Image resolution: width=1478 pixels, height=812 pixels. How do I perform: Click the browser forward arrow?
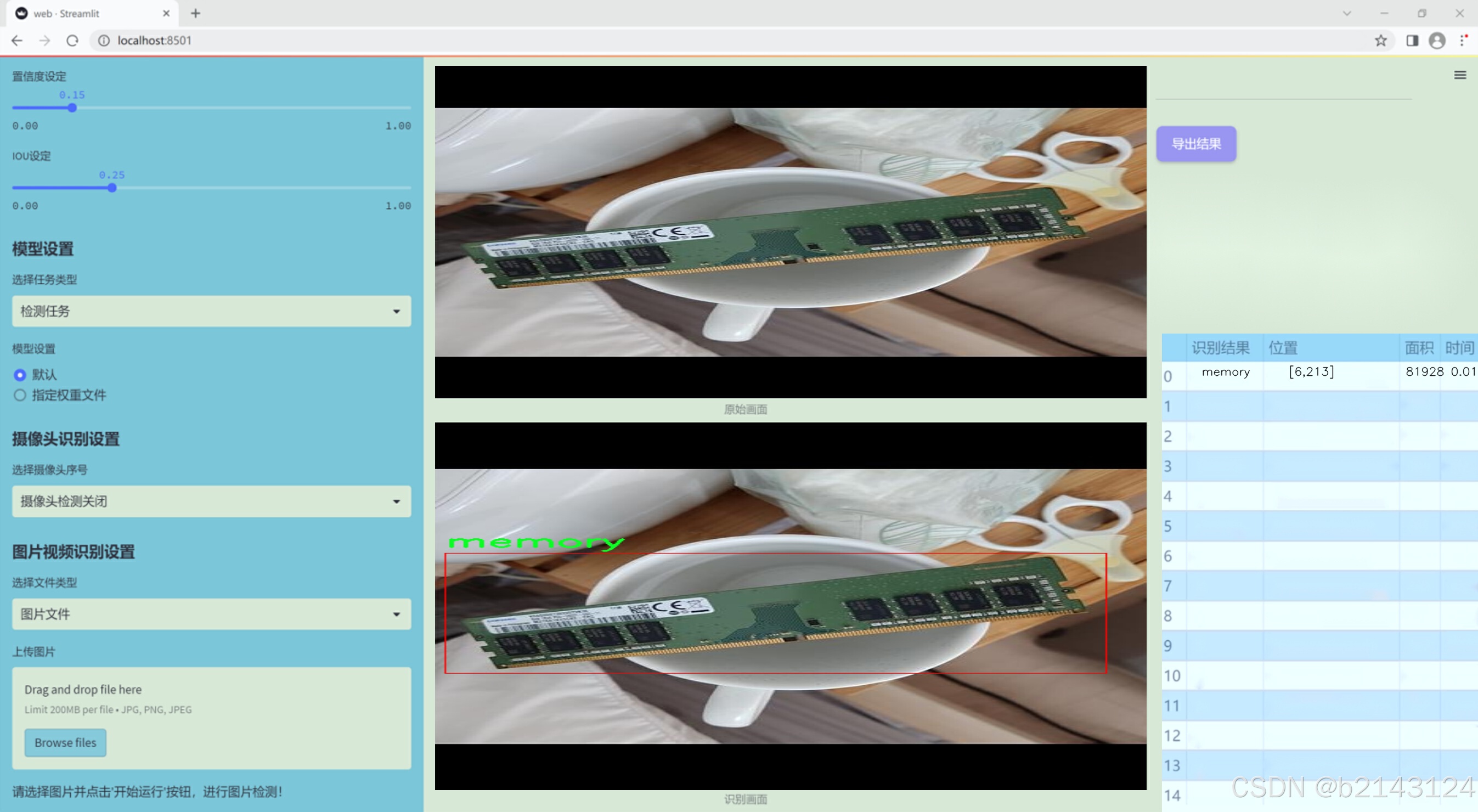45,41
